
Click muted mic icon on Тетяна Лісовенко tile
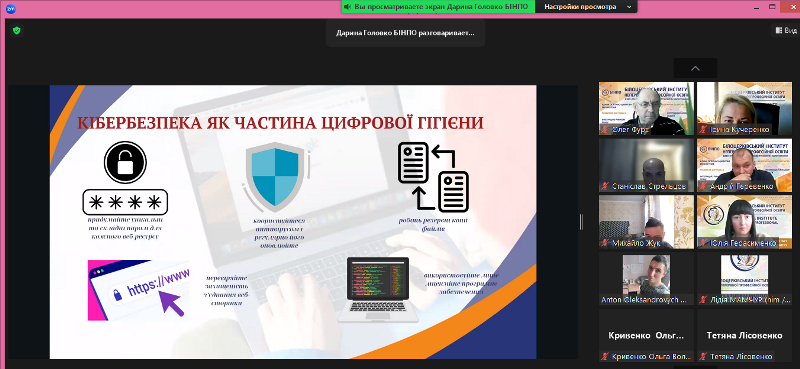[704, 356]
